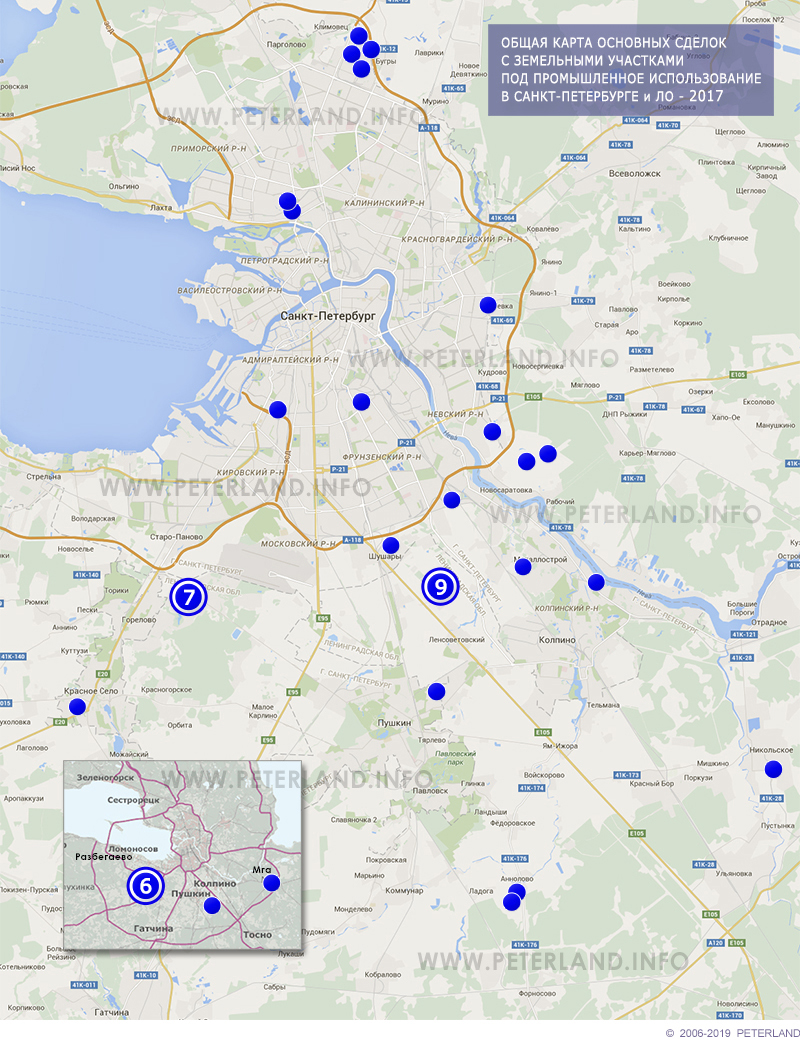Click the Красный Бор label
This screenshot has height=1040, width=800.
tap(651, 783)
